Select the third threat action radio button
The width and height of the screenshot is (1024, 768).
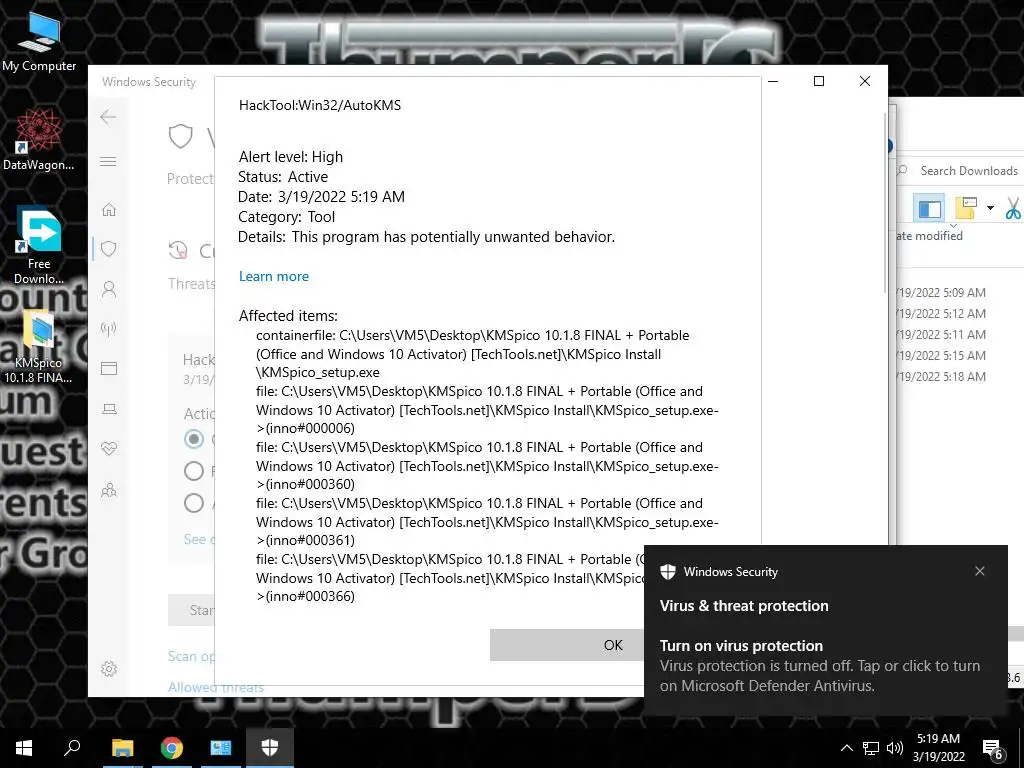pos(194,503)
